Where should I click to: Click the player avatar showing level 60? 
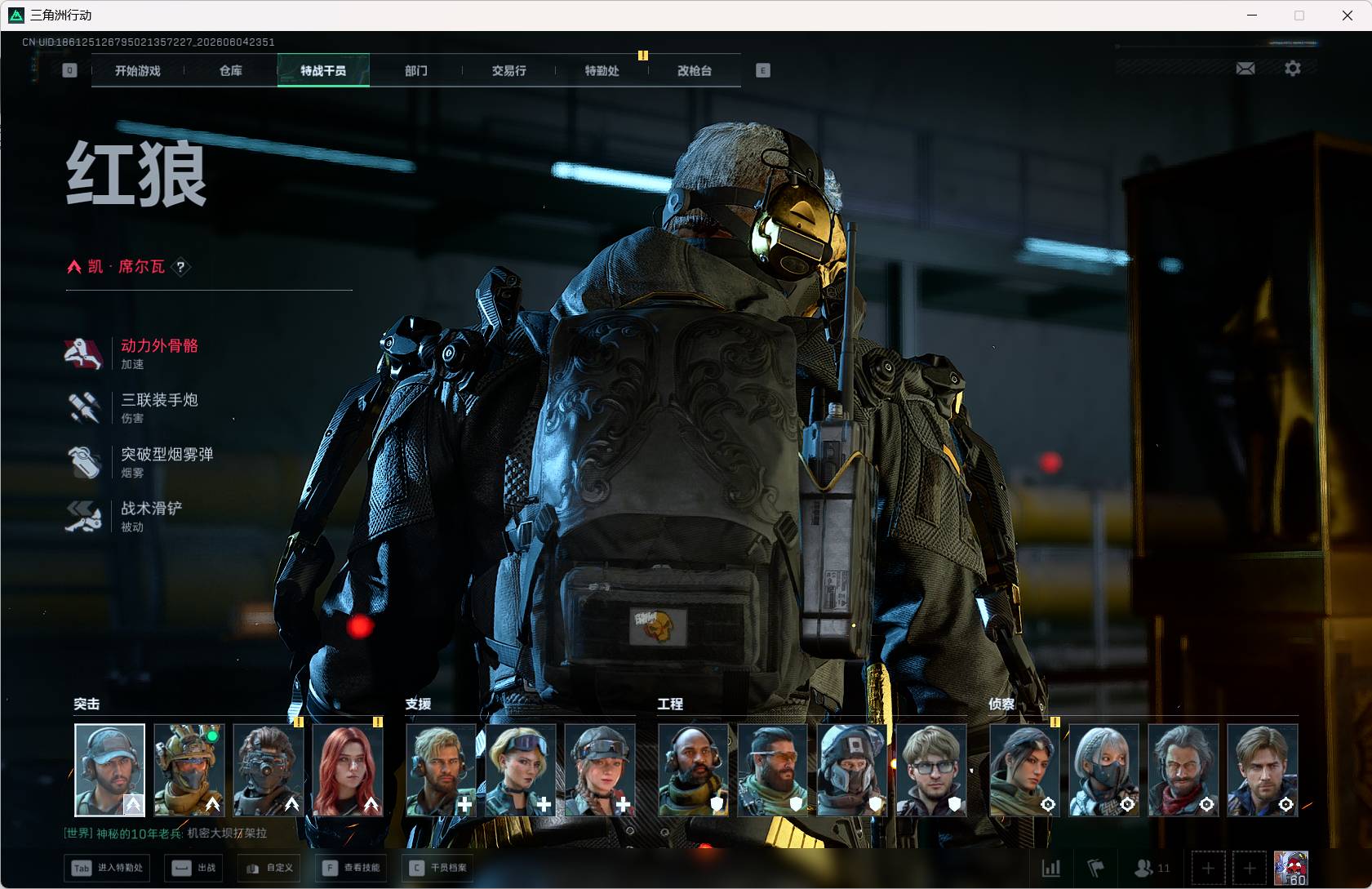[x=1291, y=868]
